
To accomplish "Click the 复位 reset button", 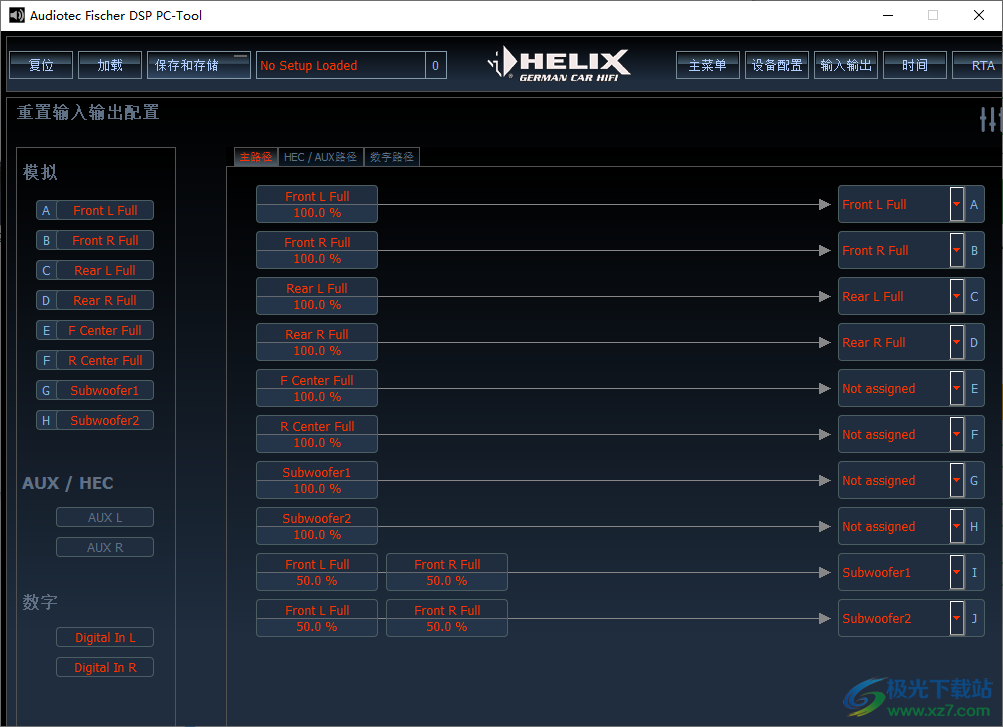I will tap(41, 65).
